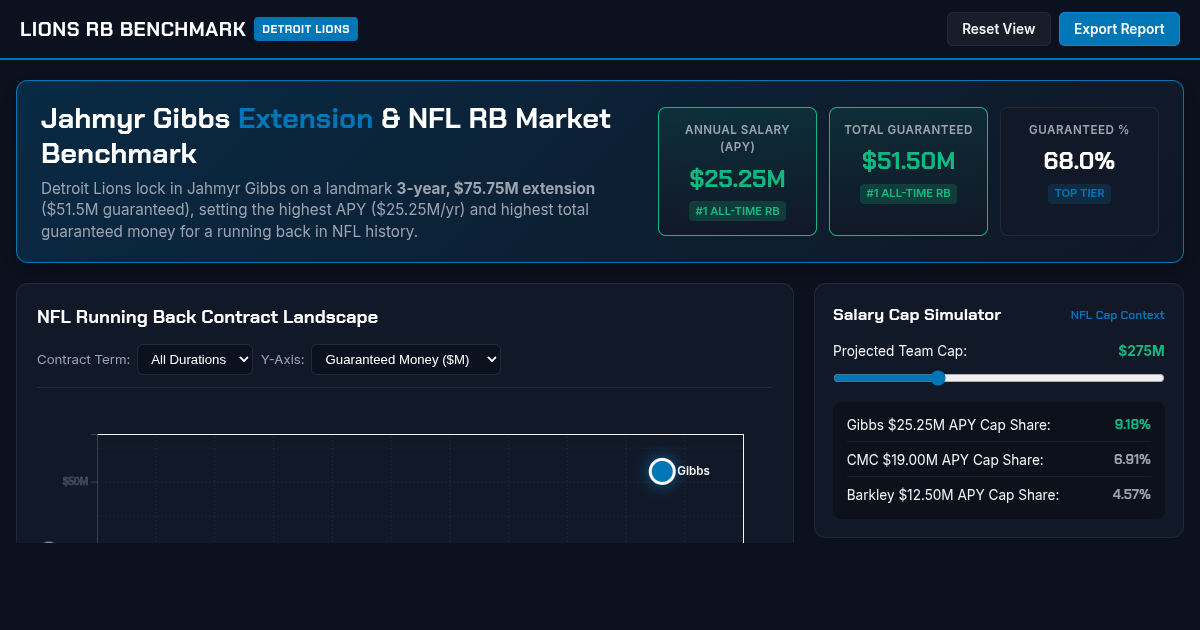Click the Gibbs $25.25M APY Cap Share row

(999, 425)
